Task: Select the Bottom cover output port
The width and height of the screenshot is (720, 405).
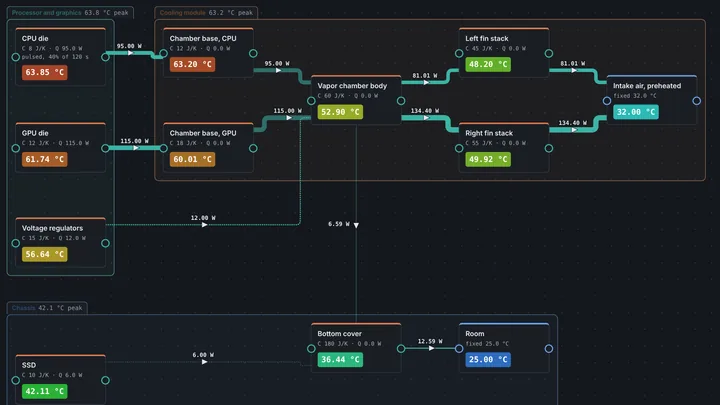Action: coord(401,349)
